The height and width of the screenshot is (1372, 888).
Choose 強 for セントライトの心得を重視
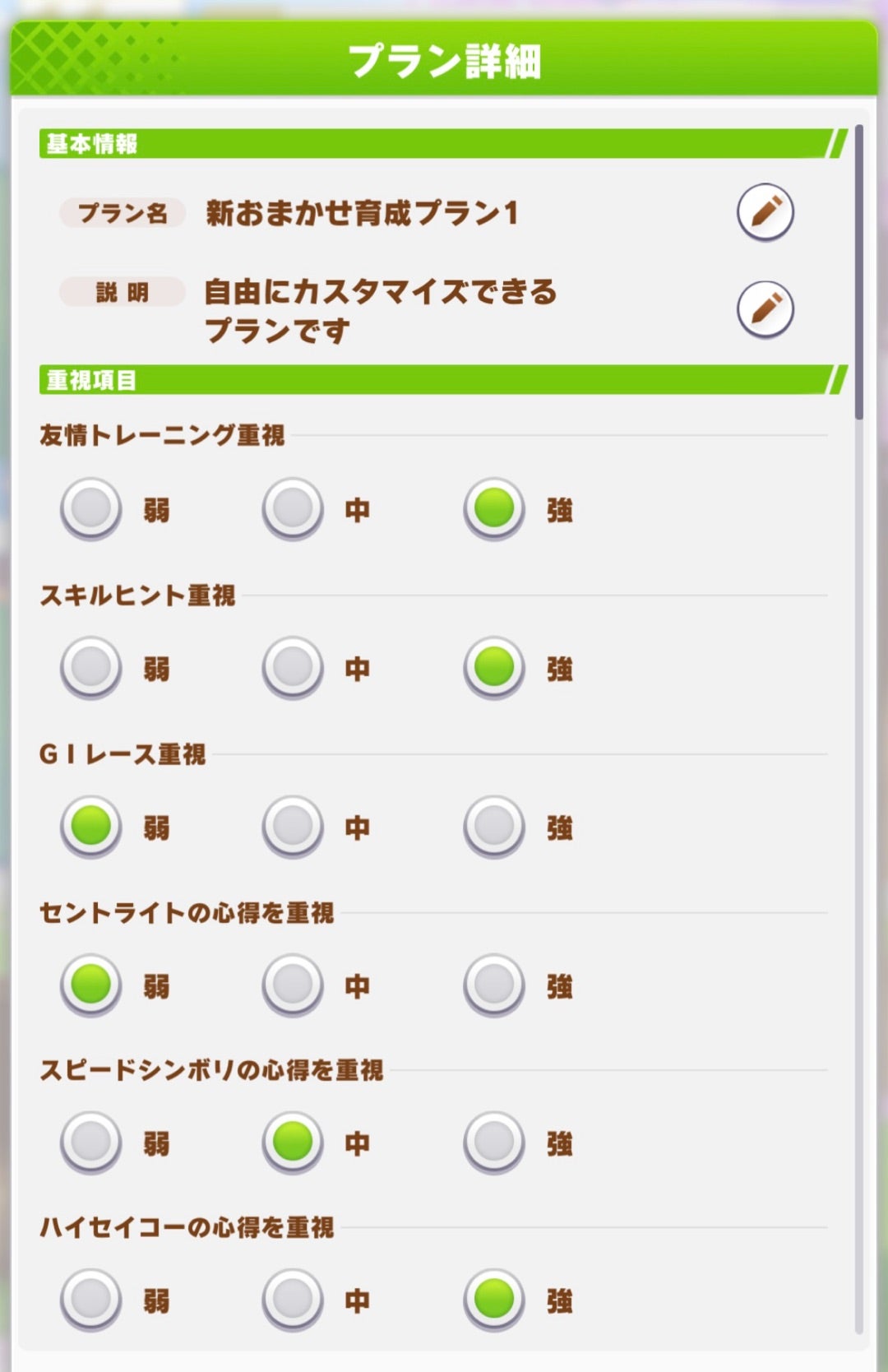(x=494, y=984)
